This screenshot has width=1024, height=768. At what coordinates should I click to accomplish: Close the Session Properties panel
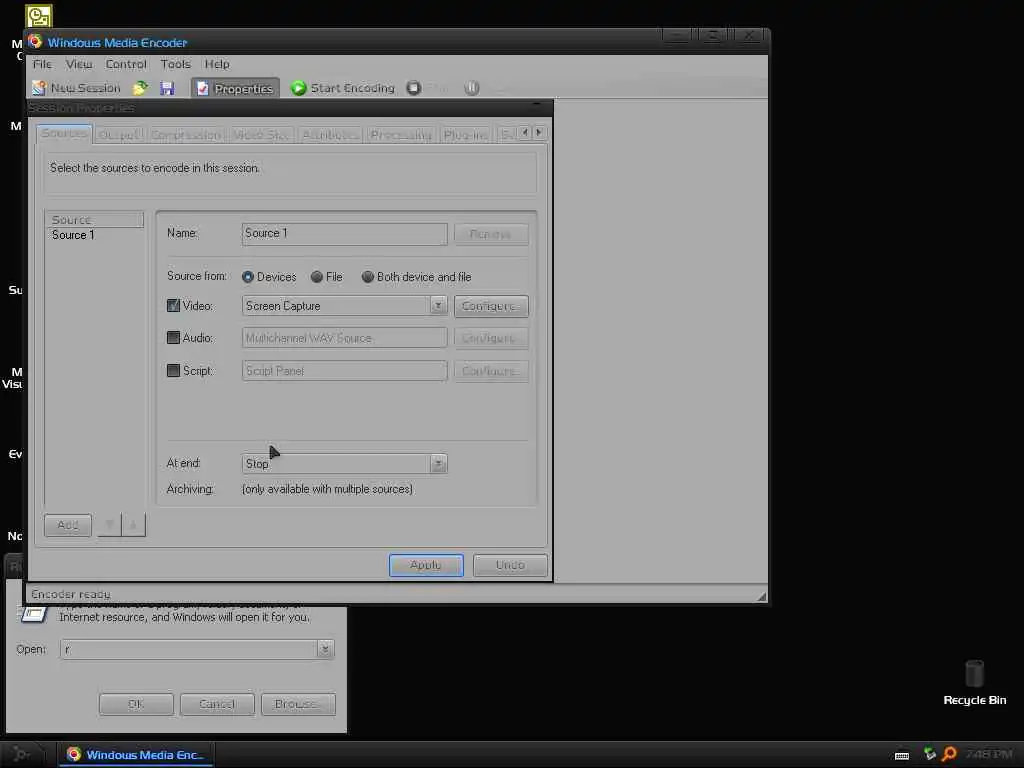pyautogui.click(x=537, y=105)
